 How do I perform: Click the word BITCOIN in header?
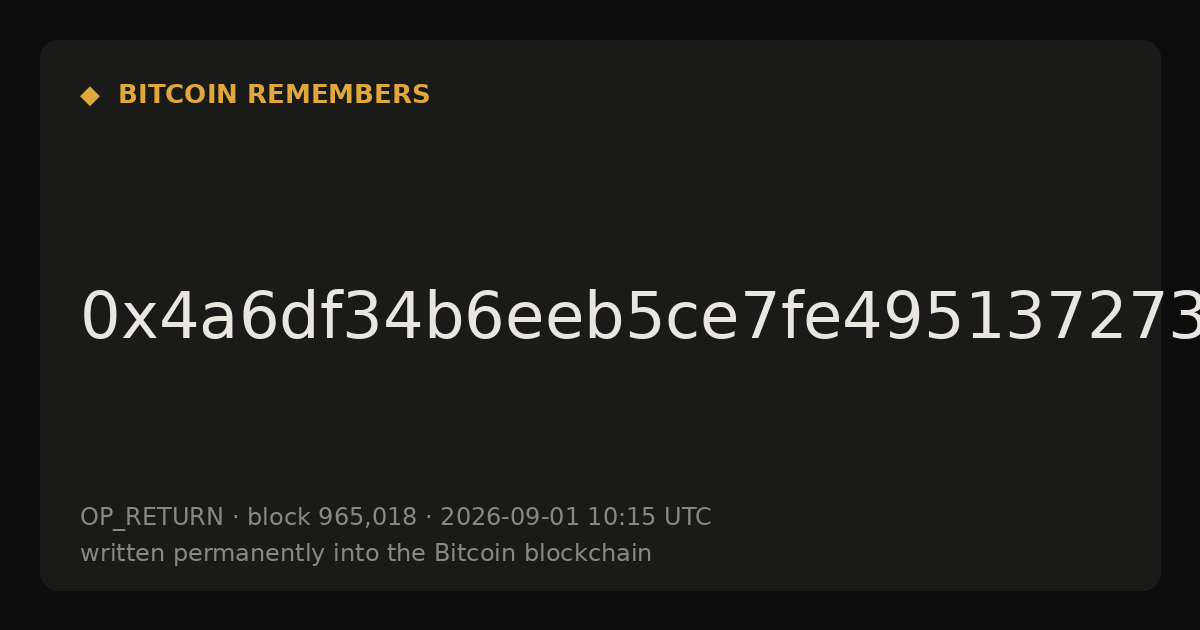click(179, 95)
